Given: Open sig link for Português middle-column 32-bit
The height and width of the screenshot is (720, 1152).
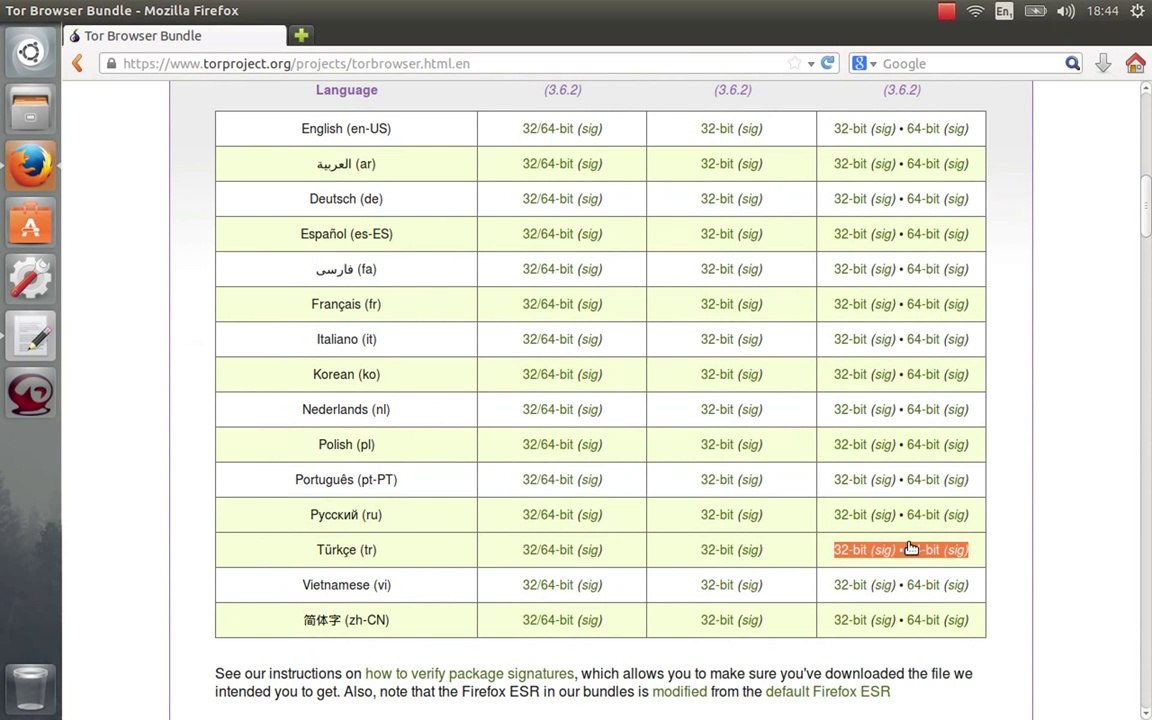Looking at the screenshot, I should pos(750,480).
